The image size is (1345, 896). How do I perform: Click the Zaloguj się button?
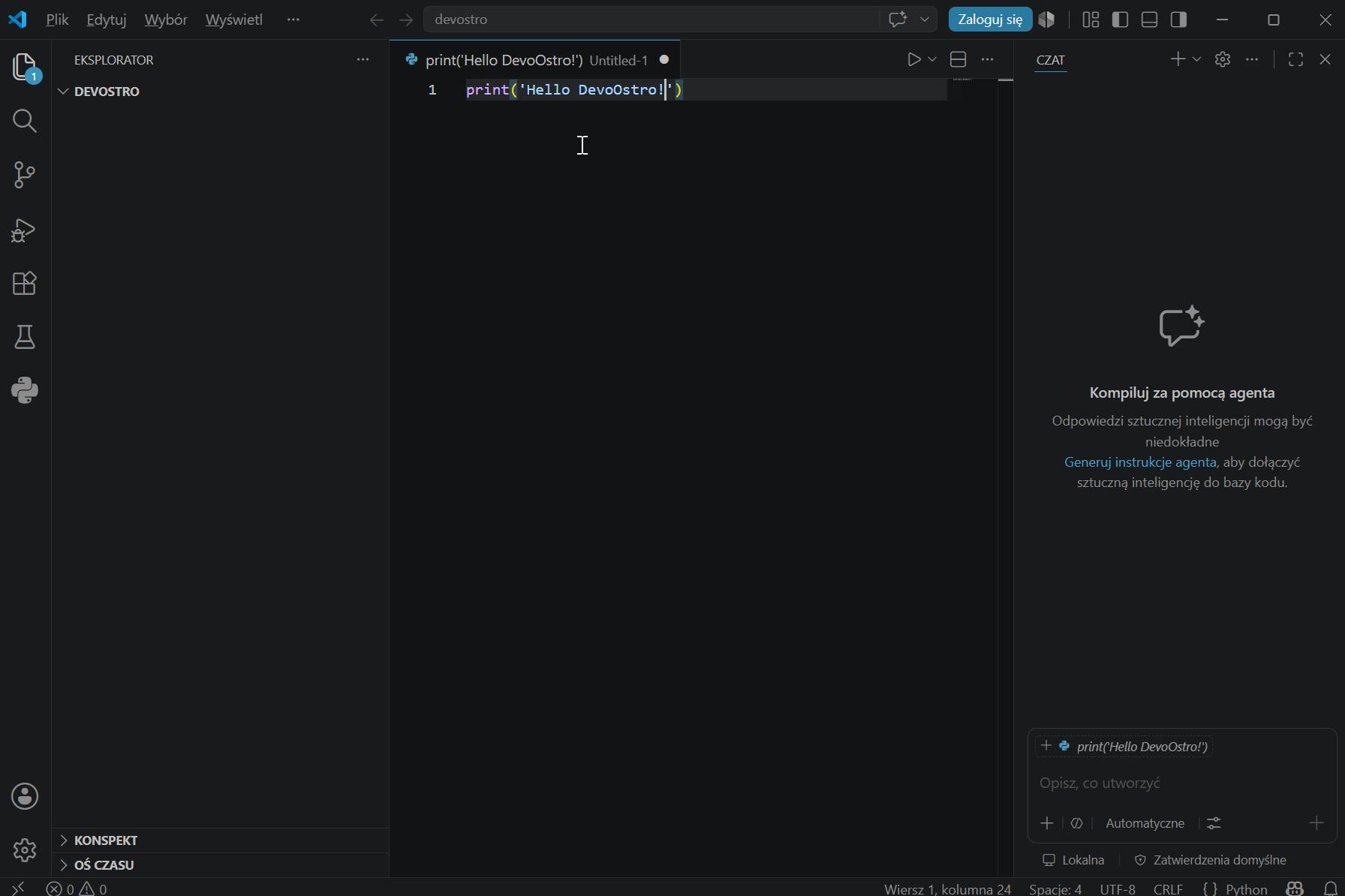pos(990,20)
